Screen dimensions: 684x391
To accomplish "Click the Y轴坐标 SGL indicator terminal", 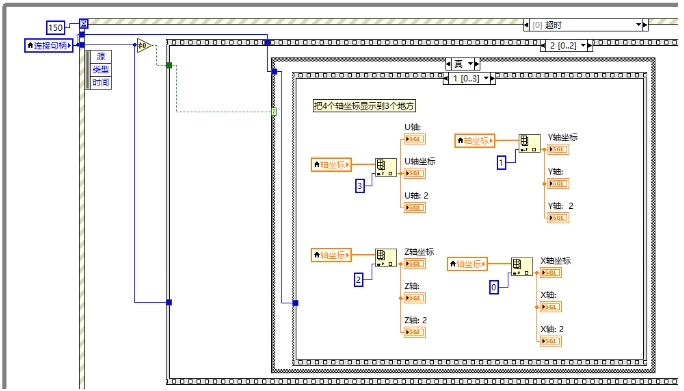I will point(558,149).
